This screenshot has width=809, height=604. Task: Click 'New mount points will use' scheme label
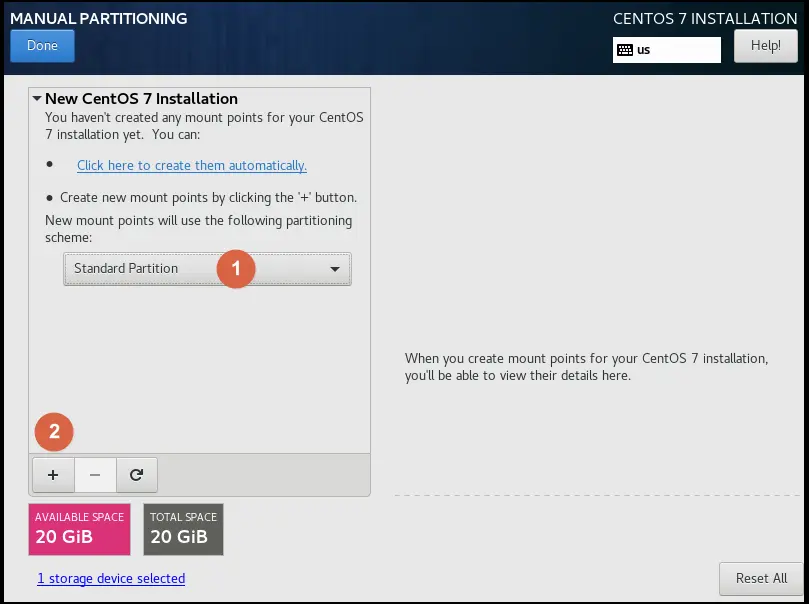click(198, 228)
